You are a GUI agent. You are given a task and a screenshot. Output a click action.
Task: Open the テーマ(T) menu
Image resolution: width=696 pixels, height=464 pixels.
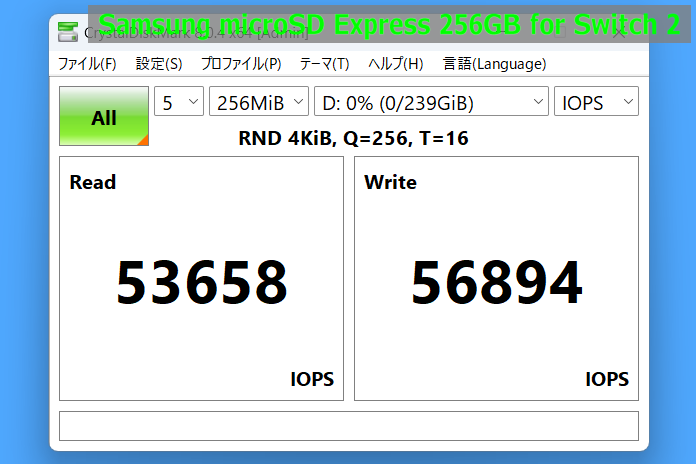coord(324,64)
